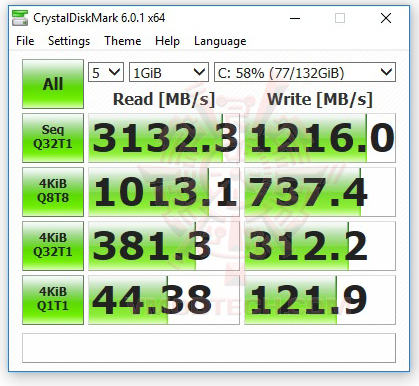
Task: Select the 4KiB Q1T1 write result 121.9
Action: pos(320,300)
